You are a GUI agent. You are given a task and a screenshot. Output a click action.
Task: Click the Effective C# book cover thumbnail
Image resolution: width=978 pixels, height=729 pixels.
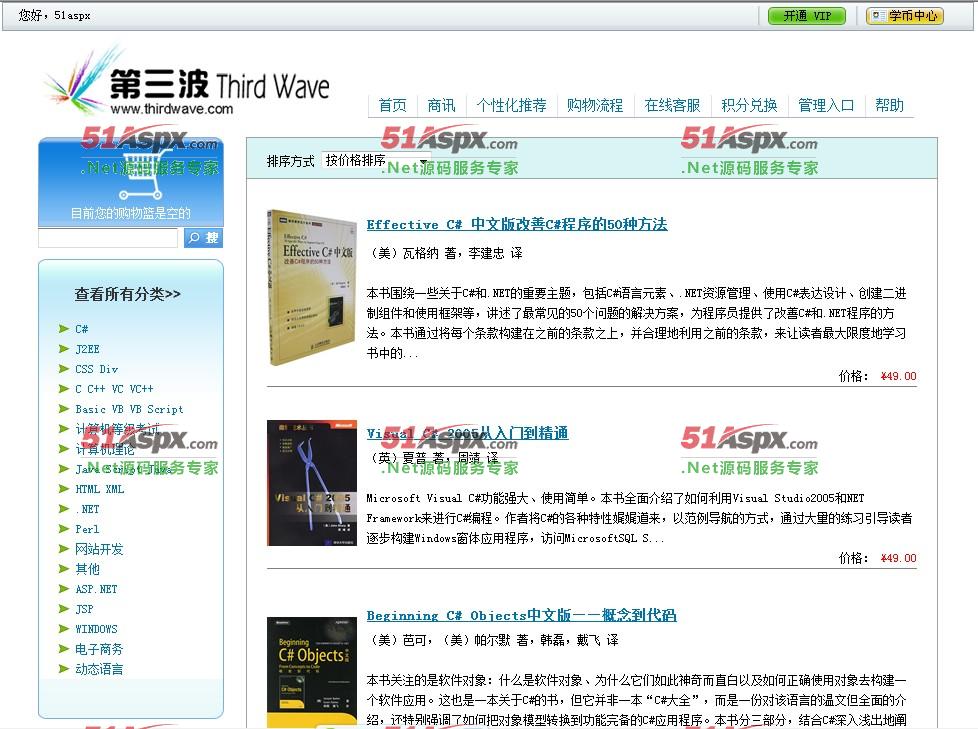point(311,288)
